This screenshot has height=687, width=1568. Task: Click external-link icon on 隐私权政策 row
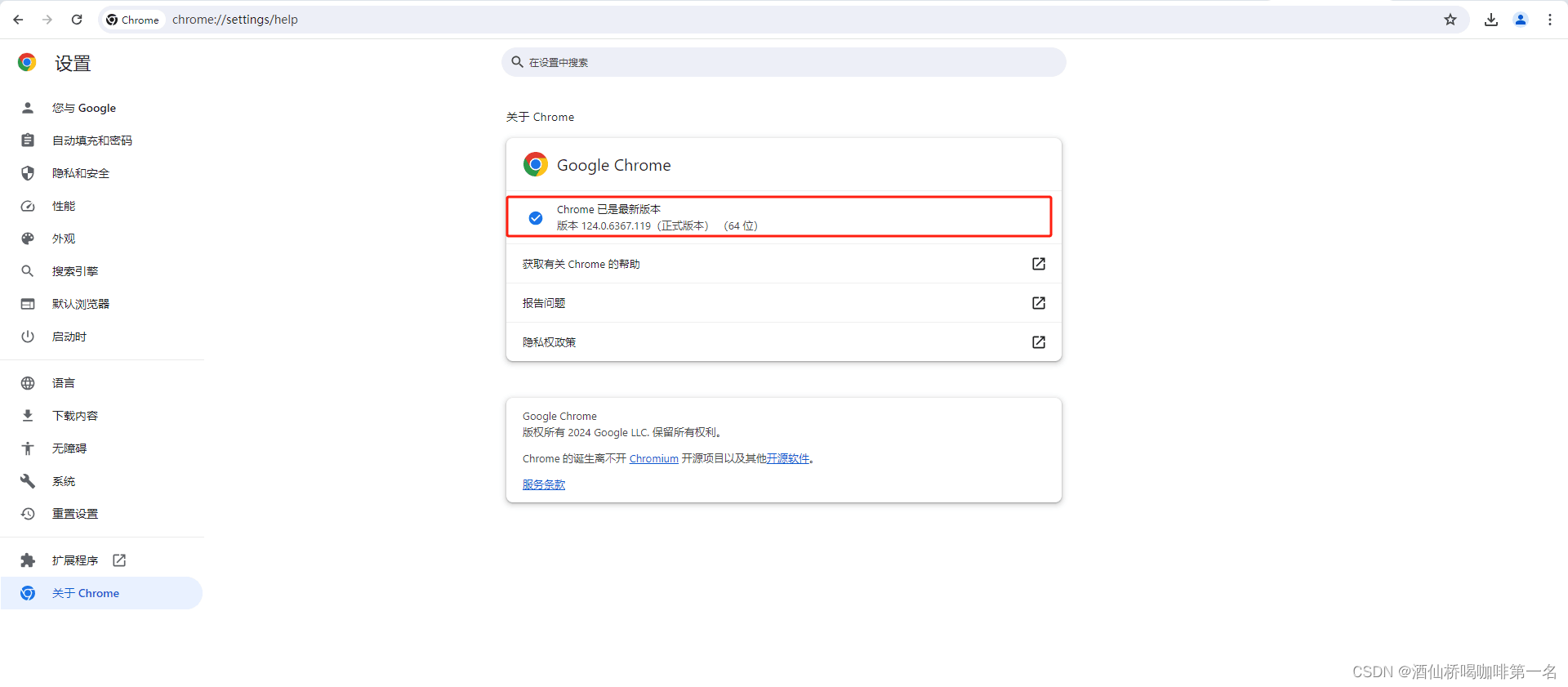(1039, 342)
